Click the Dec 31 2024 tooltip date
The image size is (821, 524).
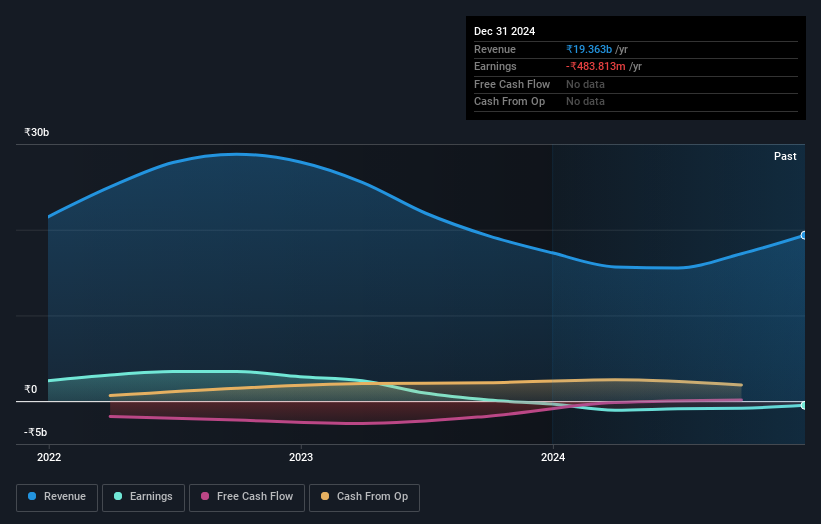point(504,31)
